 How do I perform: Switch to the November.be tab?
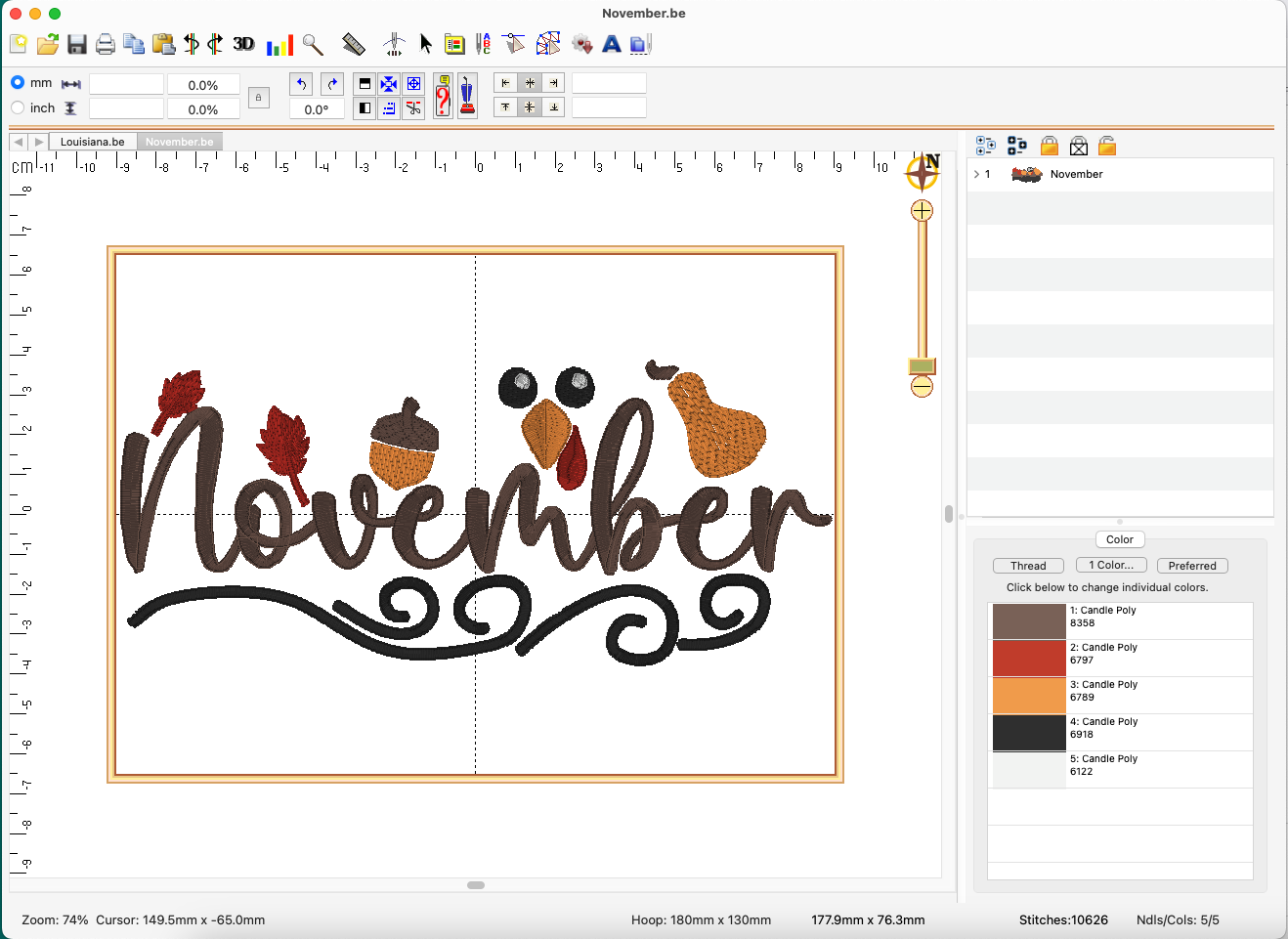pos(179,142)
